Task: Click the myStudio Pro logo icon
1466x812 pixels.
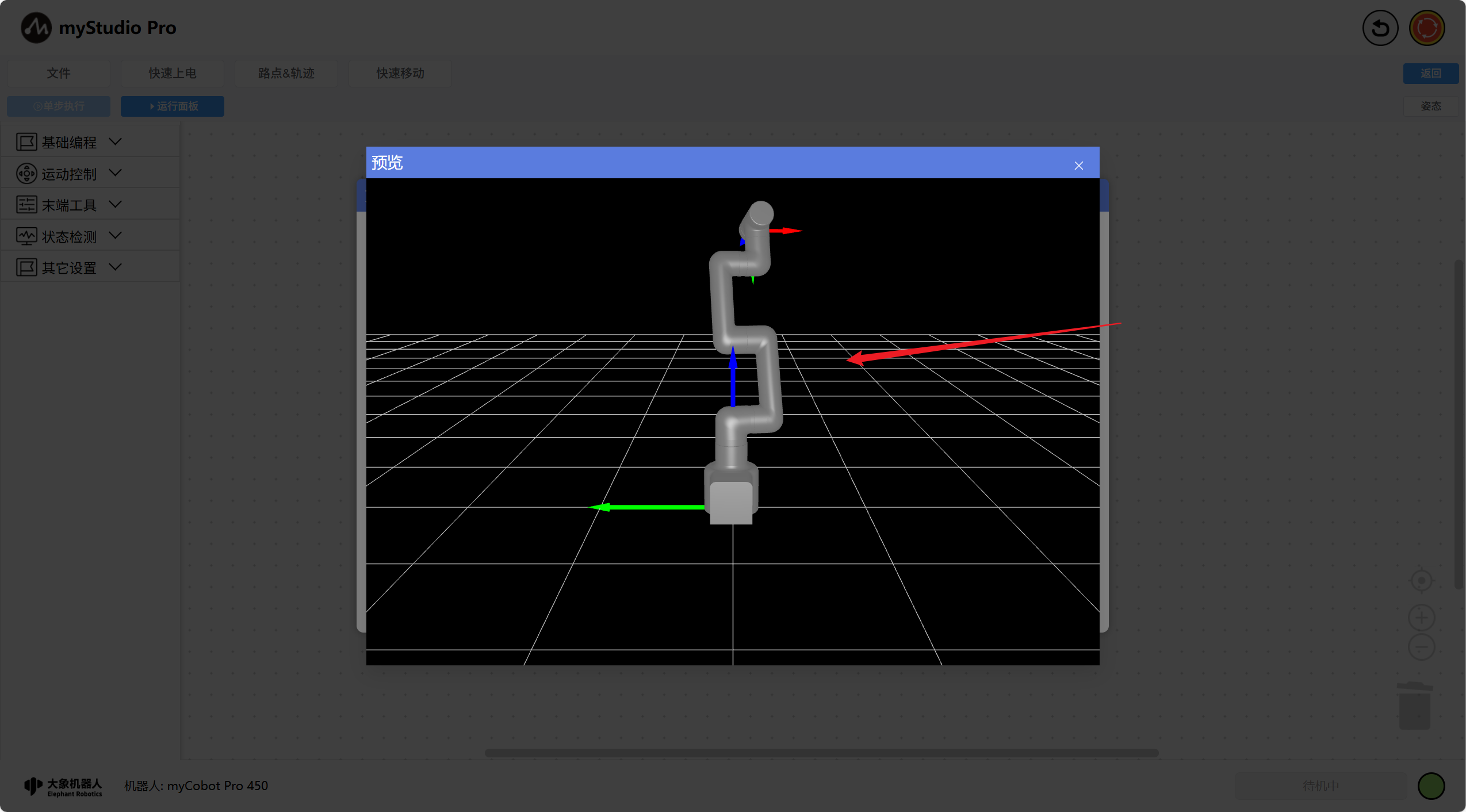Action: (36, 28)
